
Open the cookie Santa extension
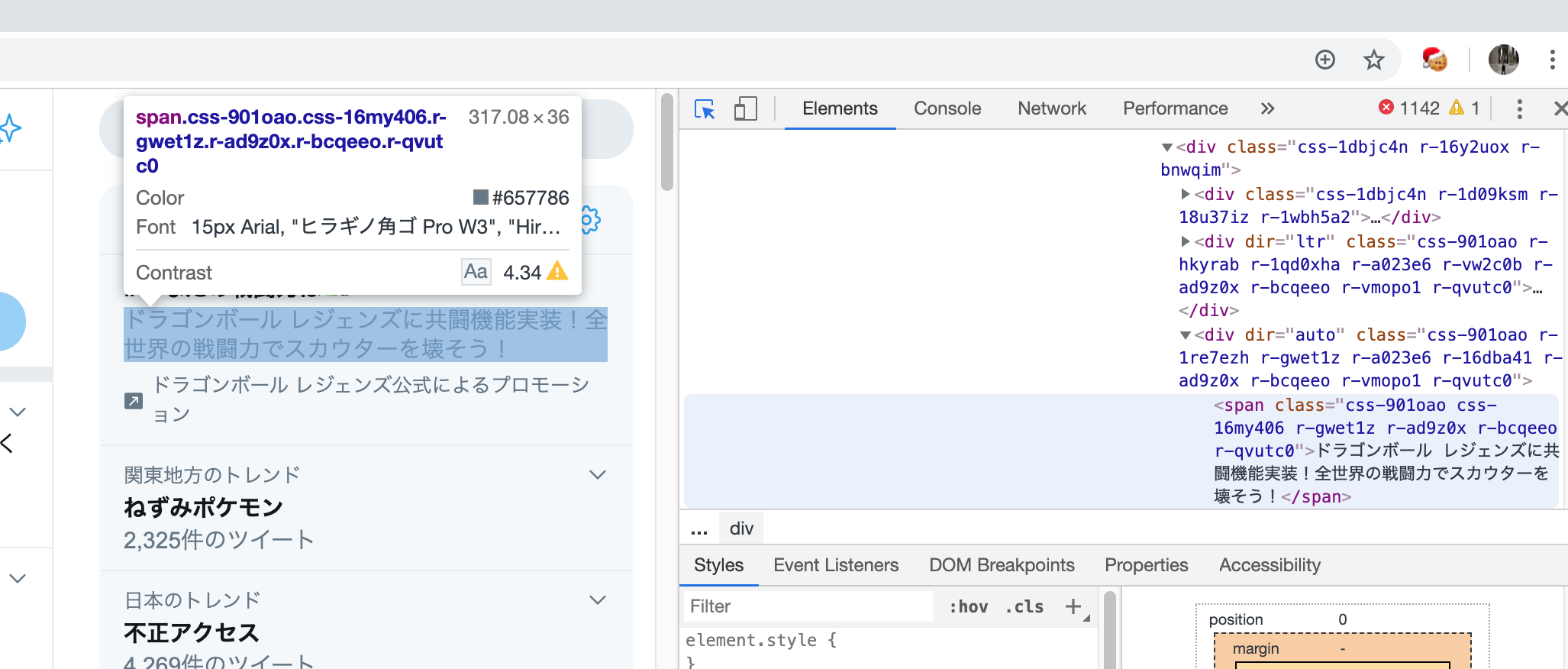coord(1434,60)
